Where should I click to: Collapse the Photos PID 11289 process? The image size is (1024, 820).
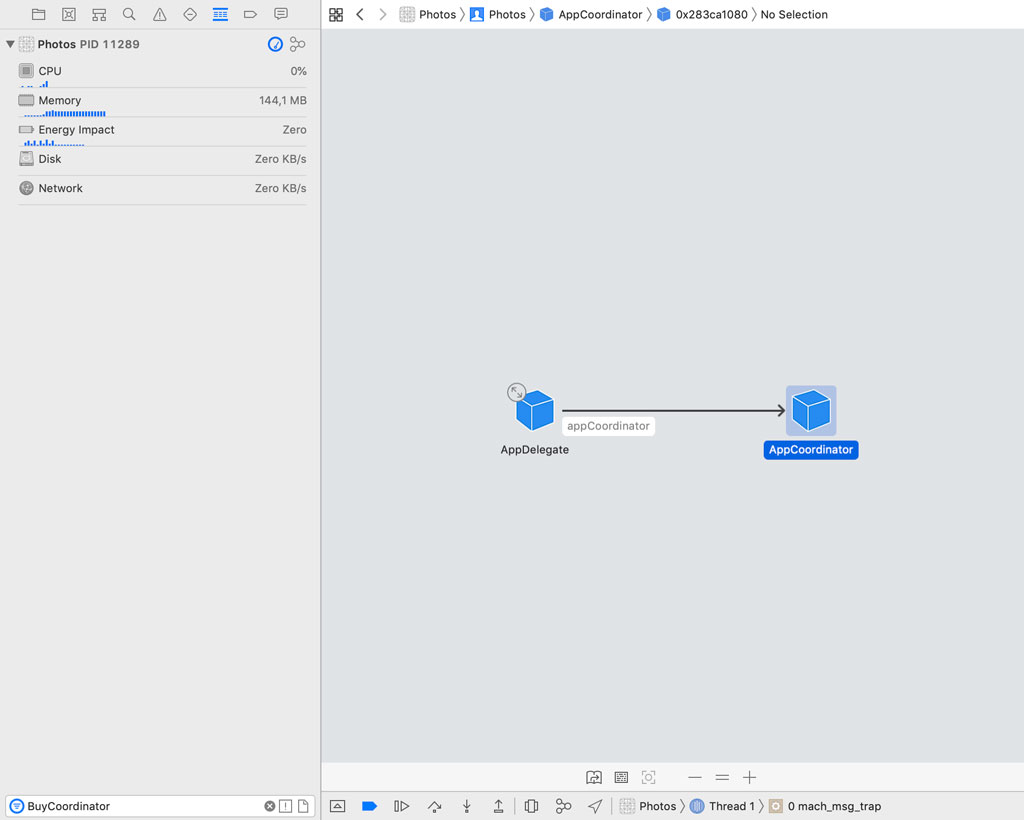(9, 44)
